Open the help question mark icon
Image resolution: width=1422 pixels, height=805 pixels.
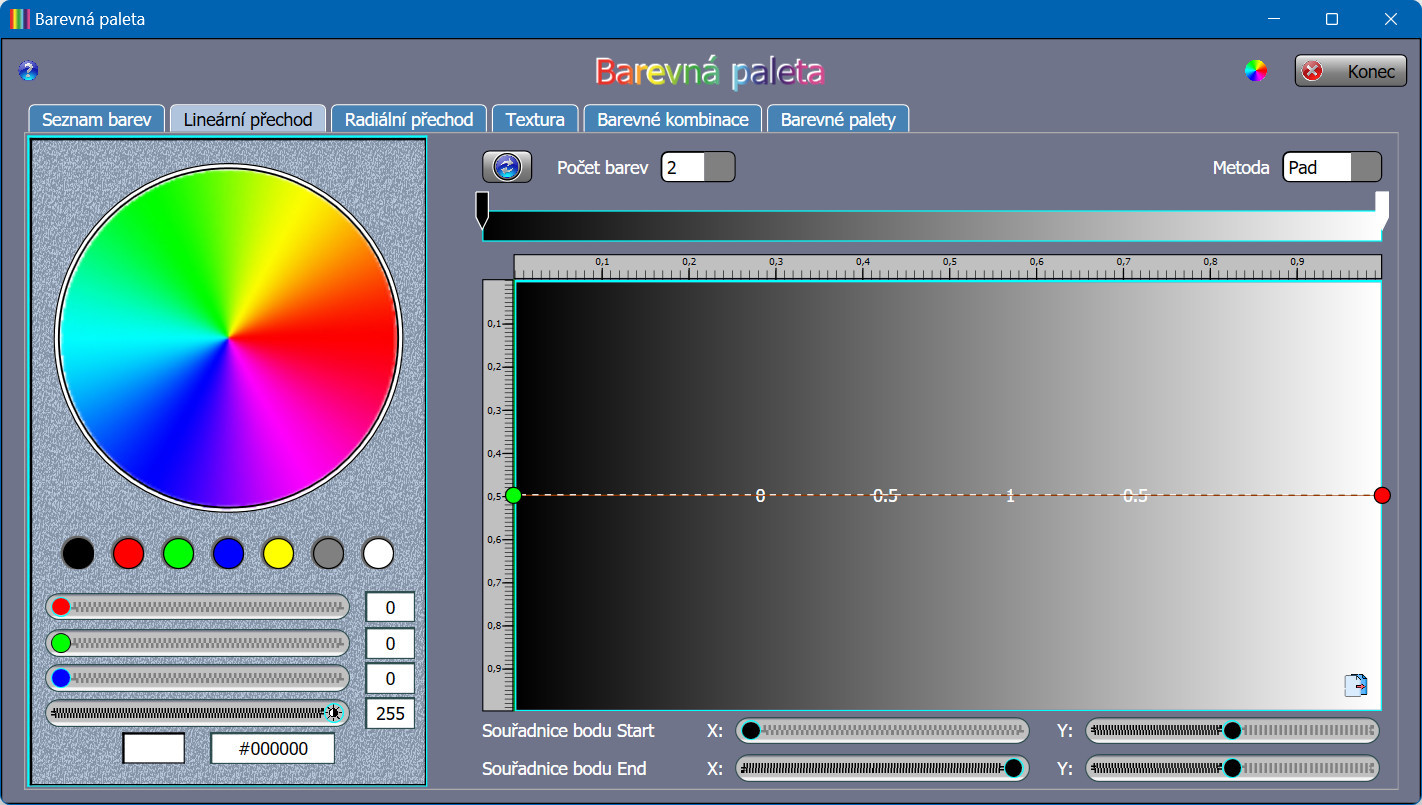pyautogui.click(x=28, y=70)
